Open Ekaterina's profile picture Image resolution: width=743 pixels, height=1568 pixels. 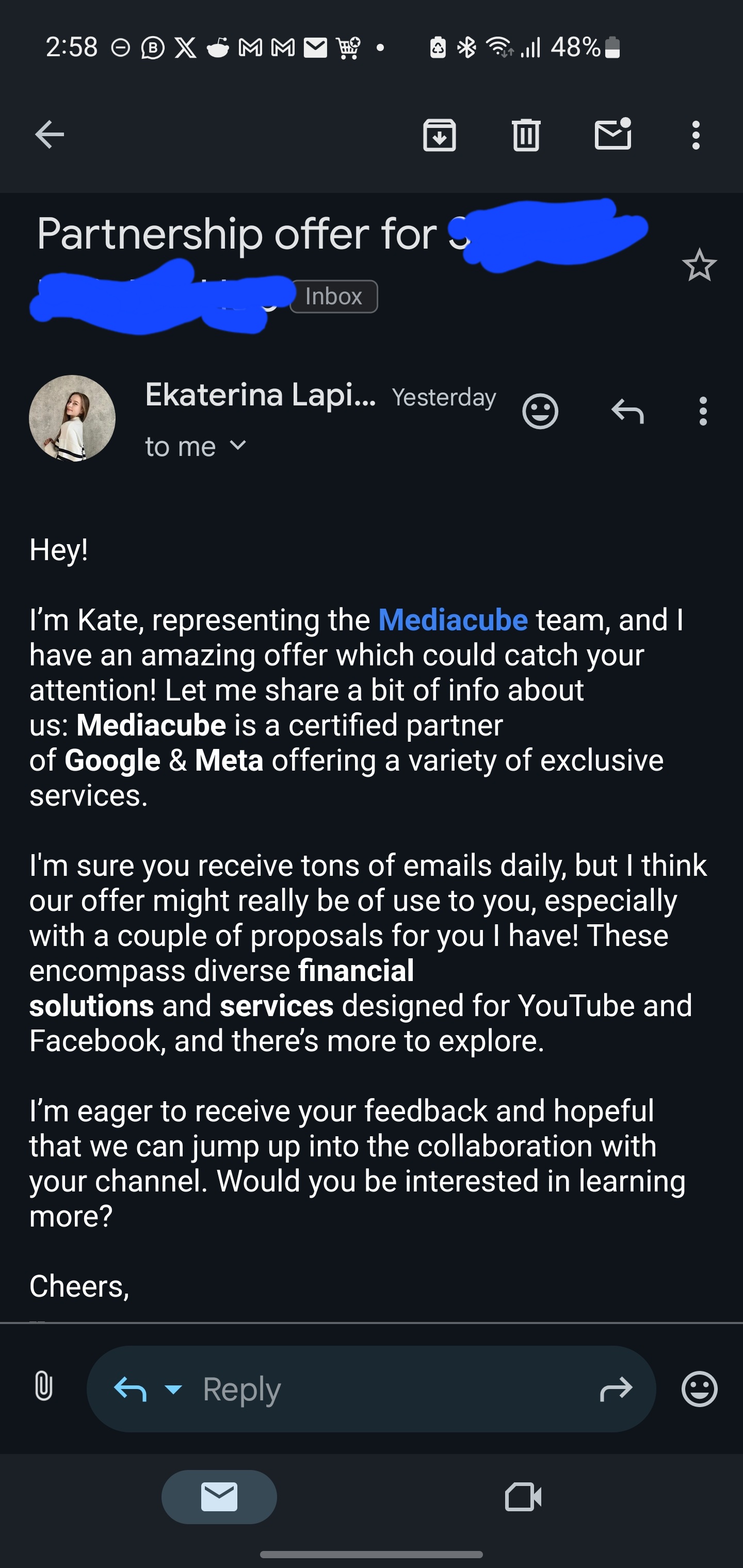pos(72,418)
